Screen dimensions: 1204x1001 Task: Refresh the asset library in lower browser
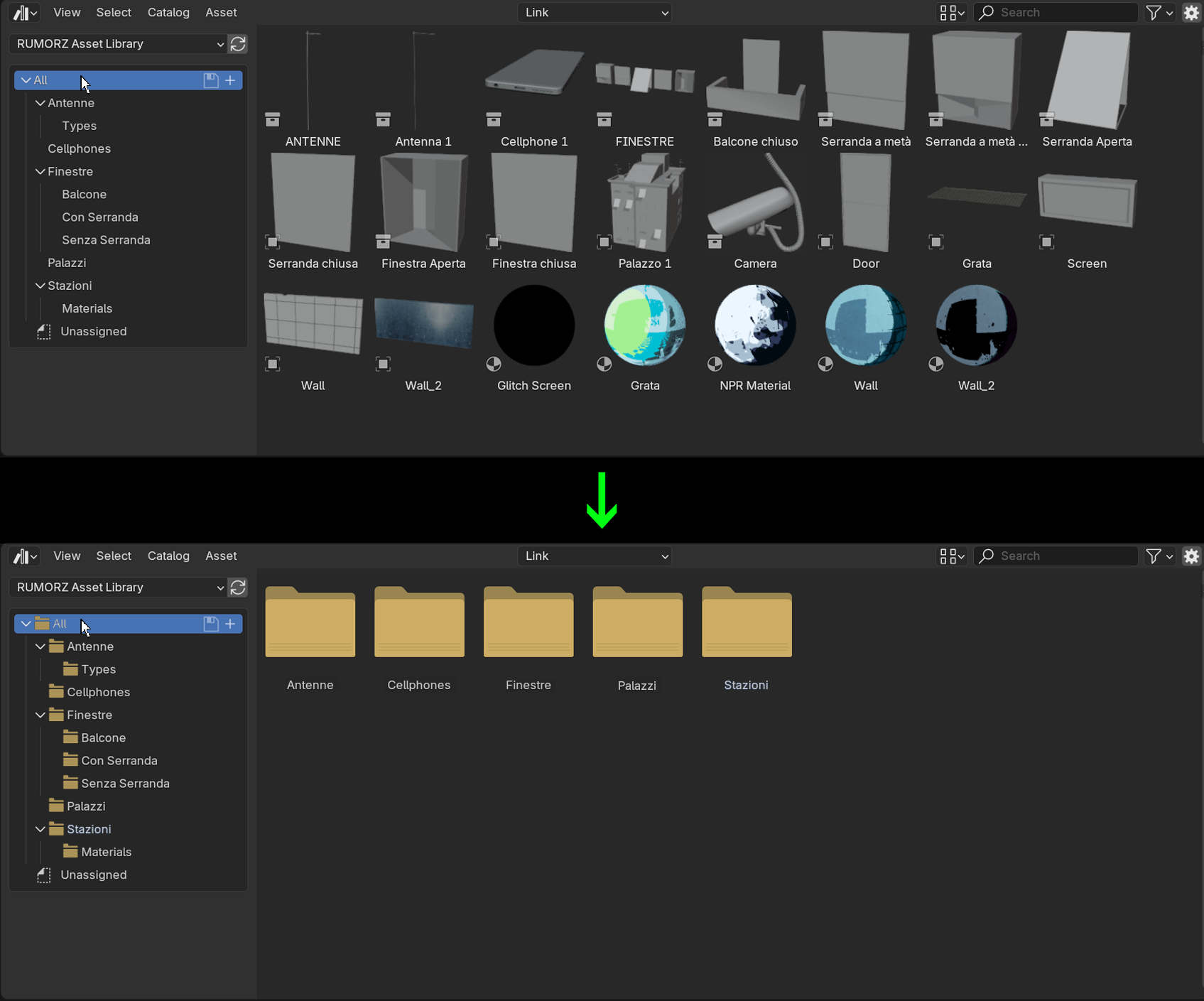coord(238,588)
